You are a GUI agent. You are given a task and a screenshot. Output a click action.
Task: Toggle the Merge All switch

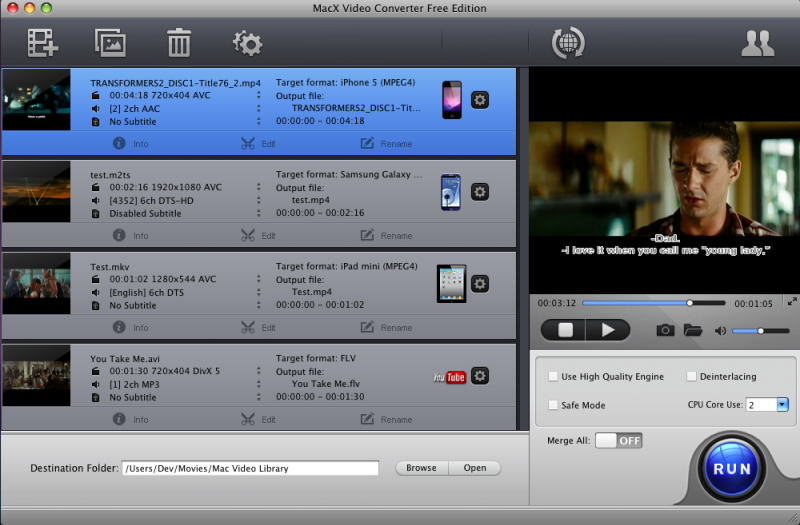pos(619,440)
